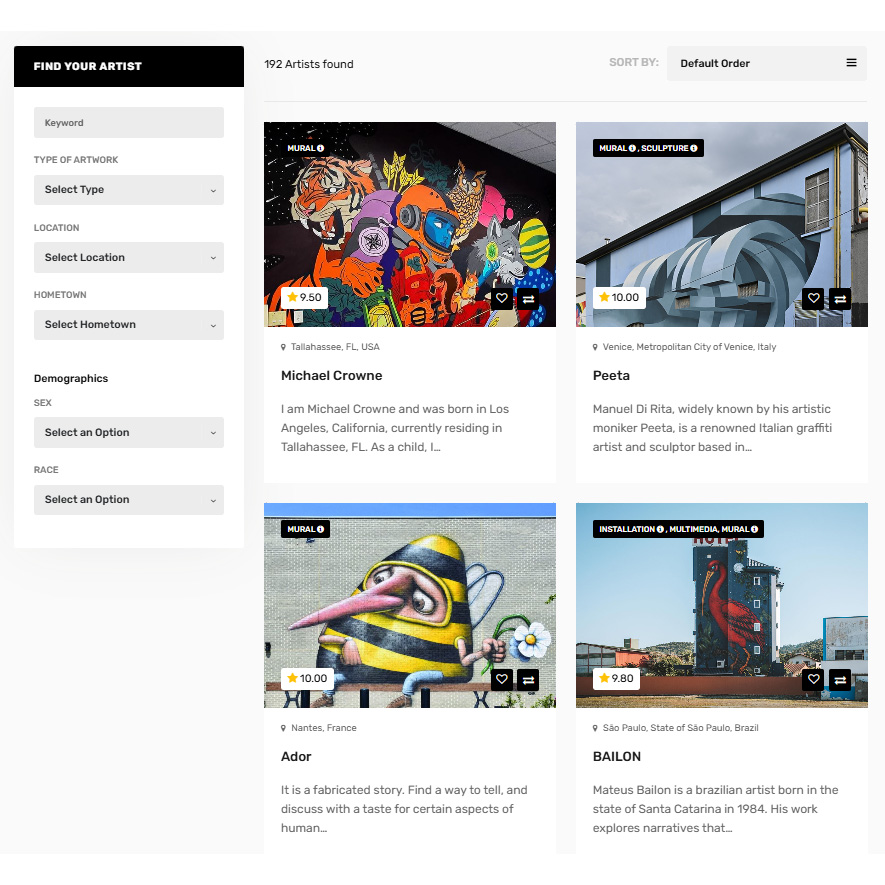The height and width of the screenshot is (885, 885).
Task: Open the Race demographics dropdown
Action: 129,500
